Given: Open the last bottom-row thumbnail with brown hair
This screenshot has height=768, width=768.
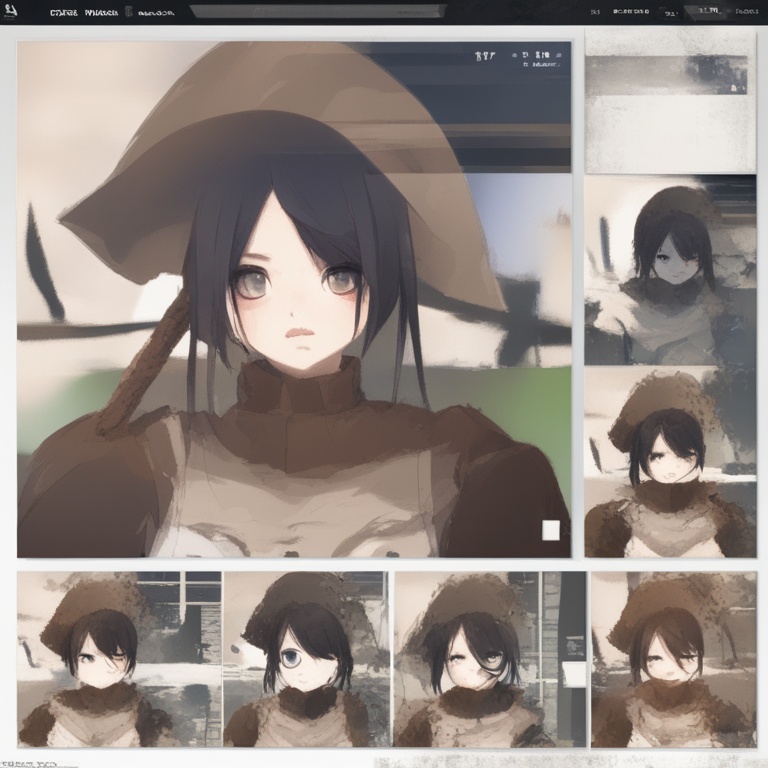Looking at the screenshot, I should click(673, 659).
